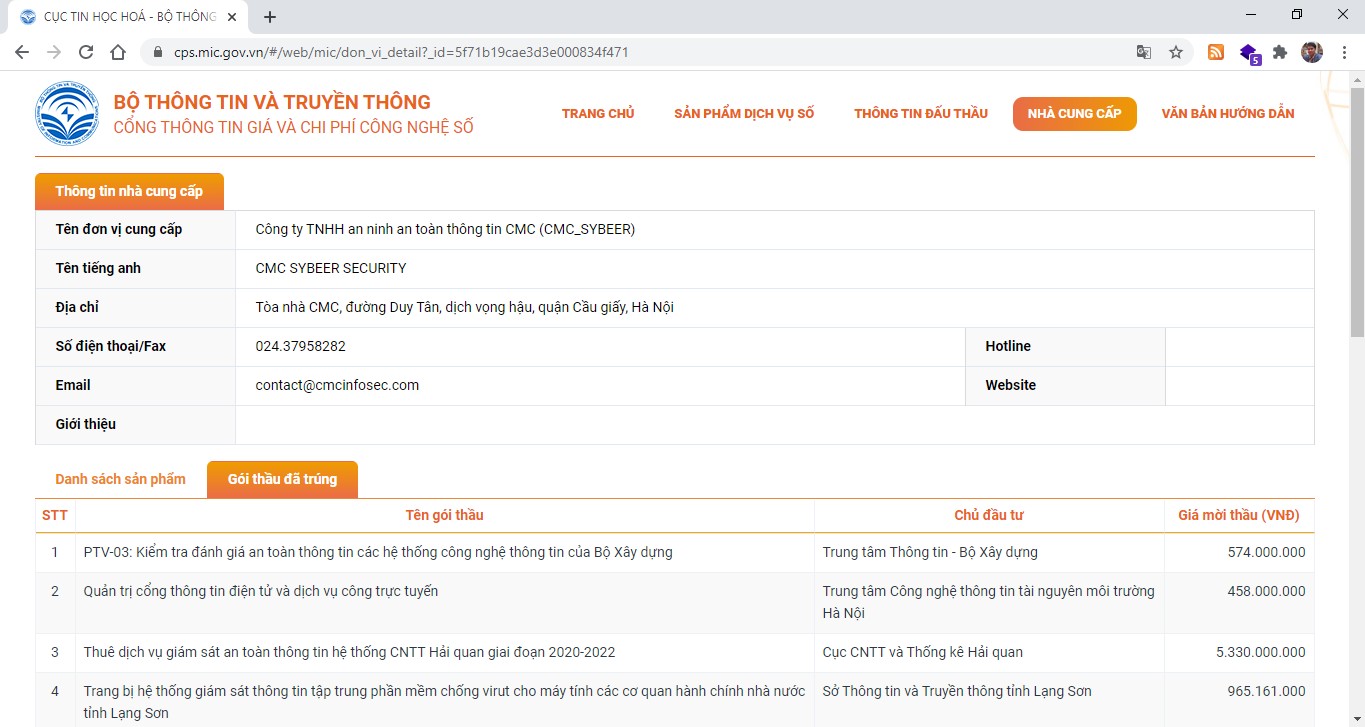Click CMC SYBEER SECURITY English name
Viewport: 1365px width, 727px height.
coord(331,268)
